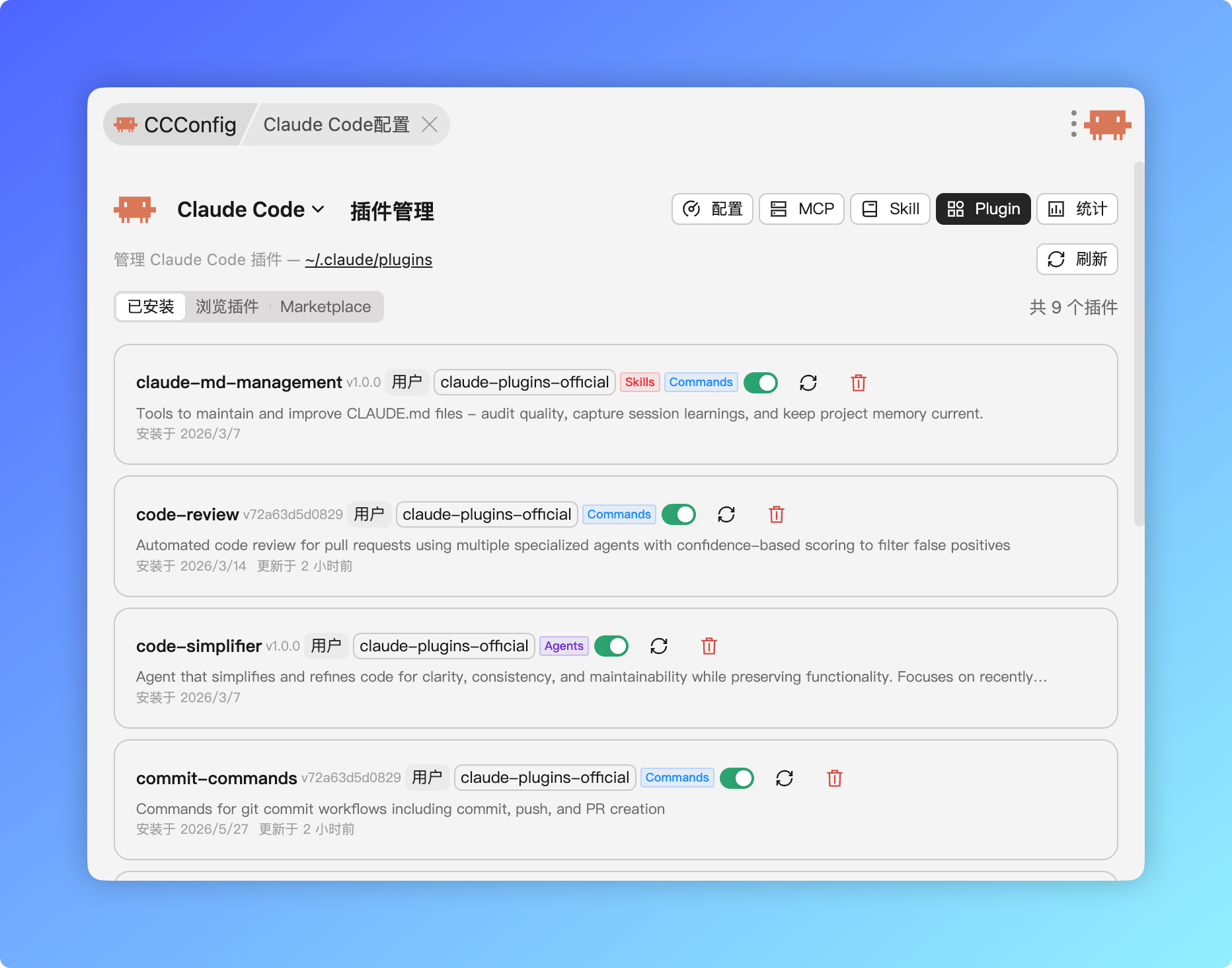Select the claude-md-management plugin name
1232x968 pixels.
tap(239, 382)
